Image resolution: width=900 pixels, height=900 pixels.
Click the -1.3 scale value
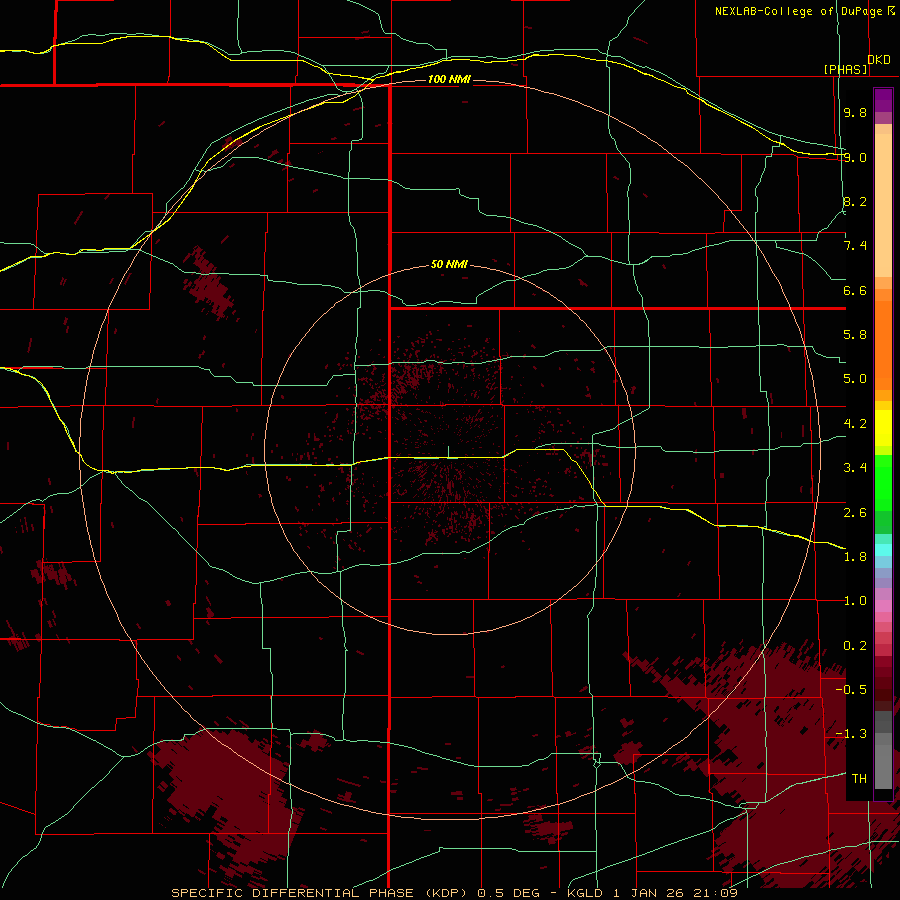851,734
